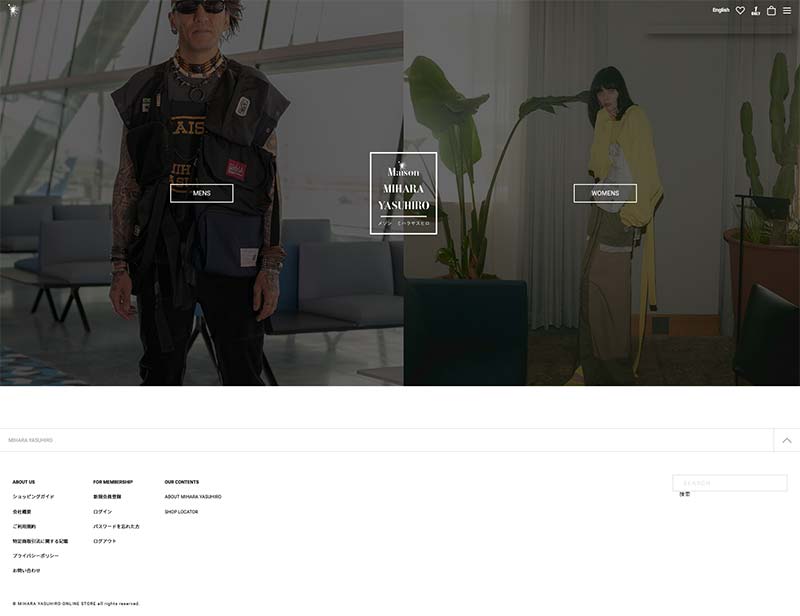Open お問い合わせ contact link

[27, 571]
